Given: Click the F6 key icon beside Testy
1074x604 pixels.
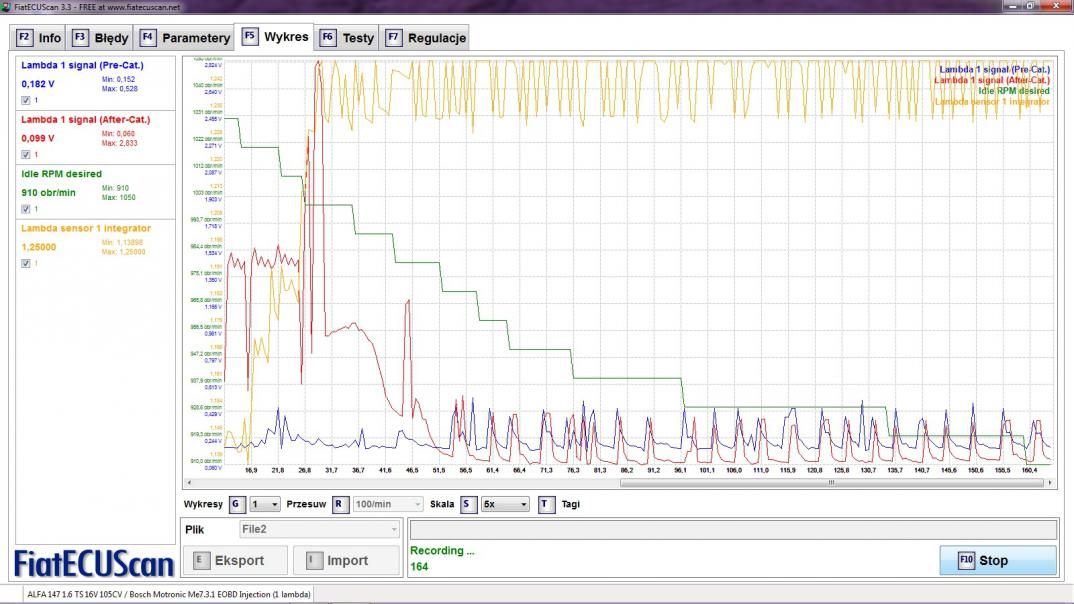Looking at the screenshot, I should point(327,38).
